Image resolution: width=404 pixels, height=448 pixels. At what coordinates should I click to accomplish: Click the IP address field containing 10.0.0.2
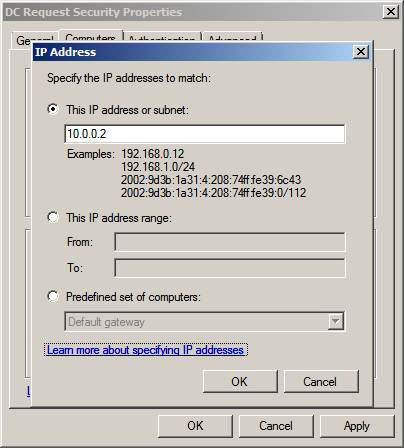point(205,134)
